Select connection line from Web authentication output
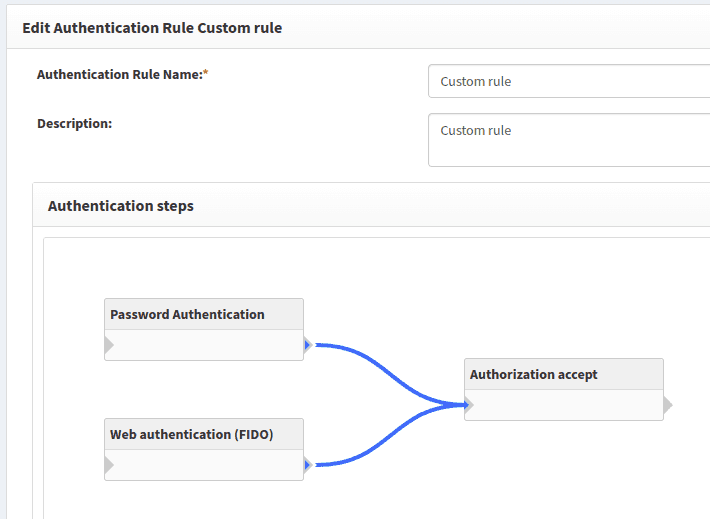 pos(388,441)
